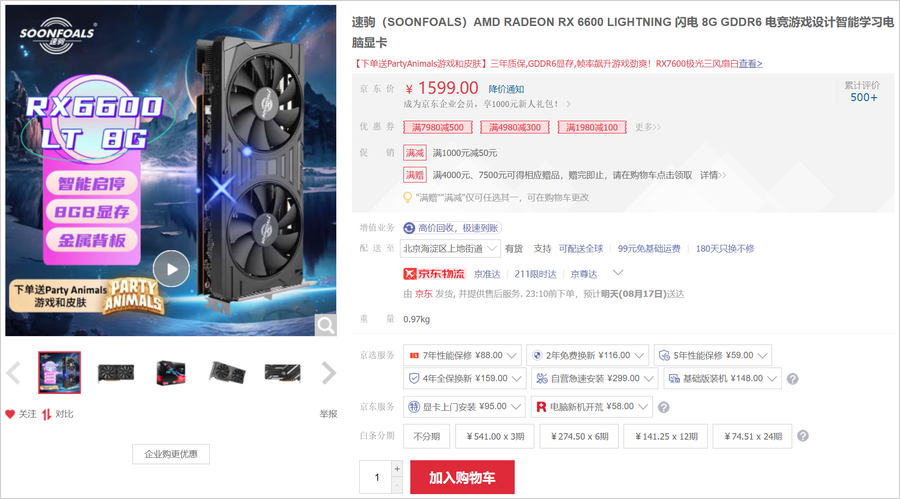Click the help icon beside 基础版装机
The width and height of the screenshot is (900, 499).
tap(792, 379)
